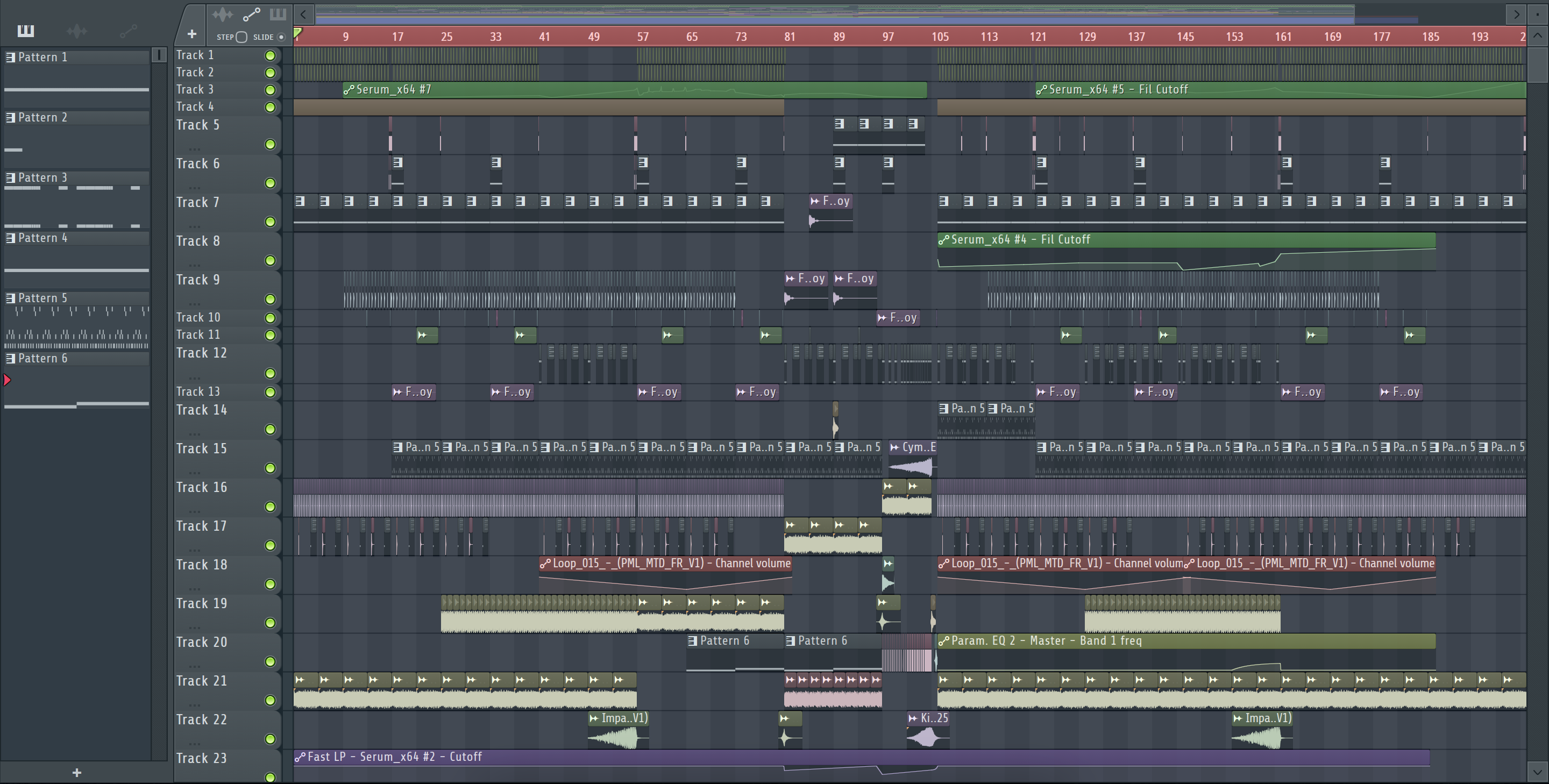Viewport: 1549px width, 784px height.
Task: Select the Track 7 header
Action: click(228, 212)
